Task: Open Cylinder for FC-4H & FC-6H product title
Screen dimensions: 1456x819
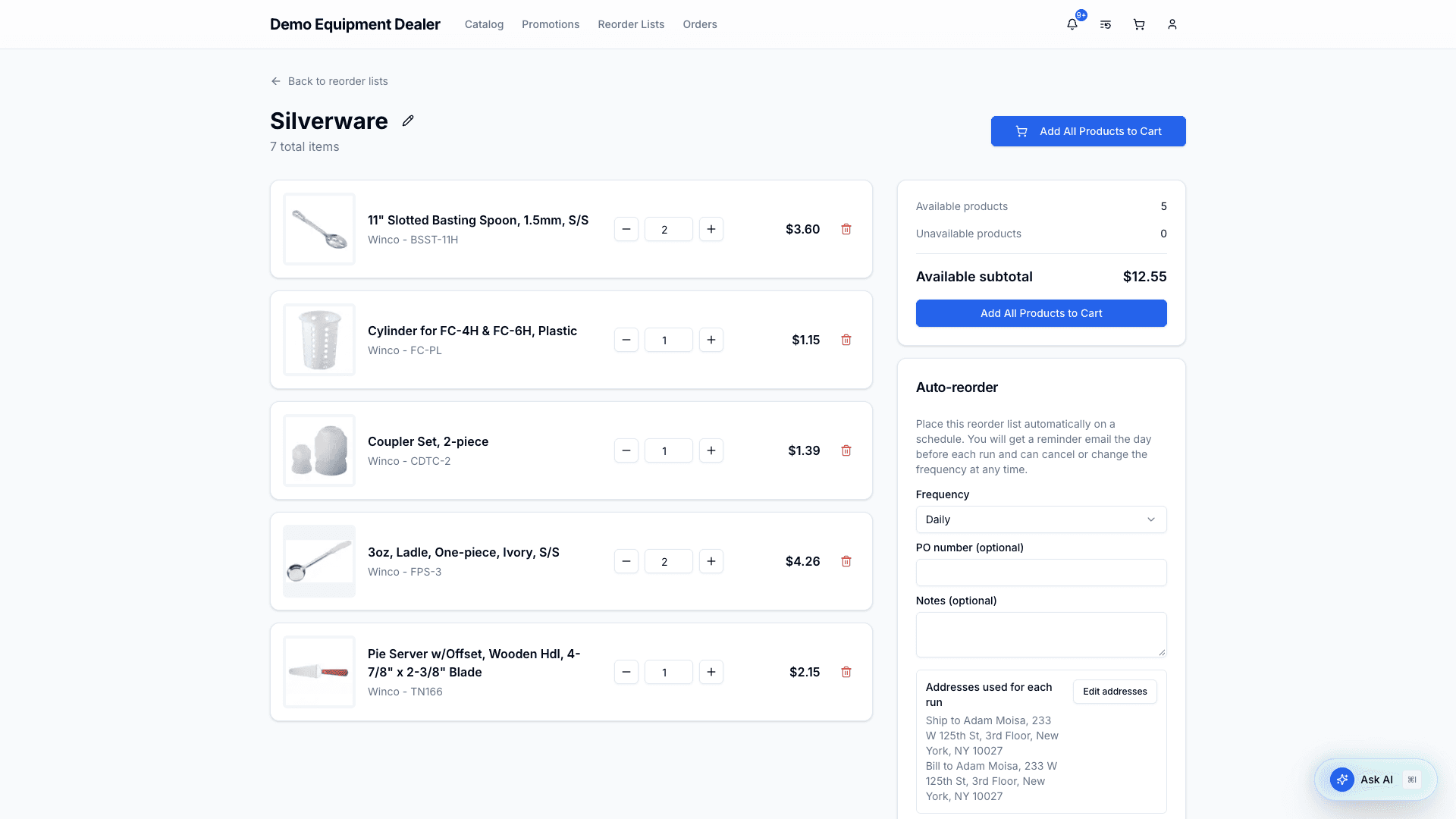Action: tap(472, 331)
